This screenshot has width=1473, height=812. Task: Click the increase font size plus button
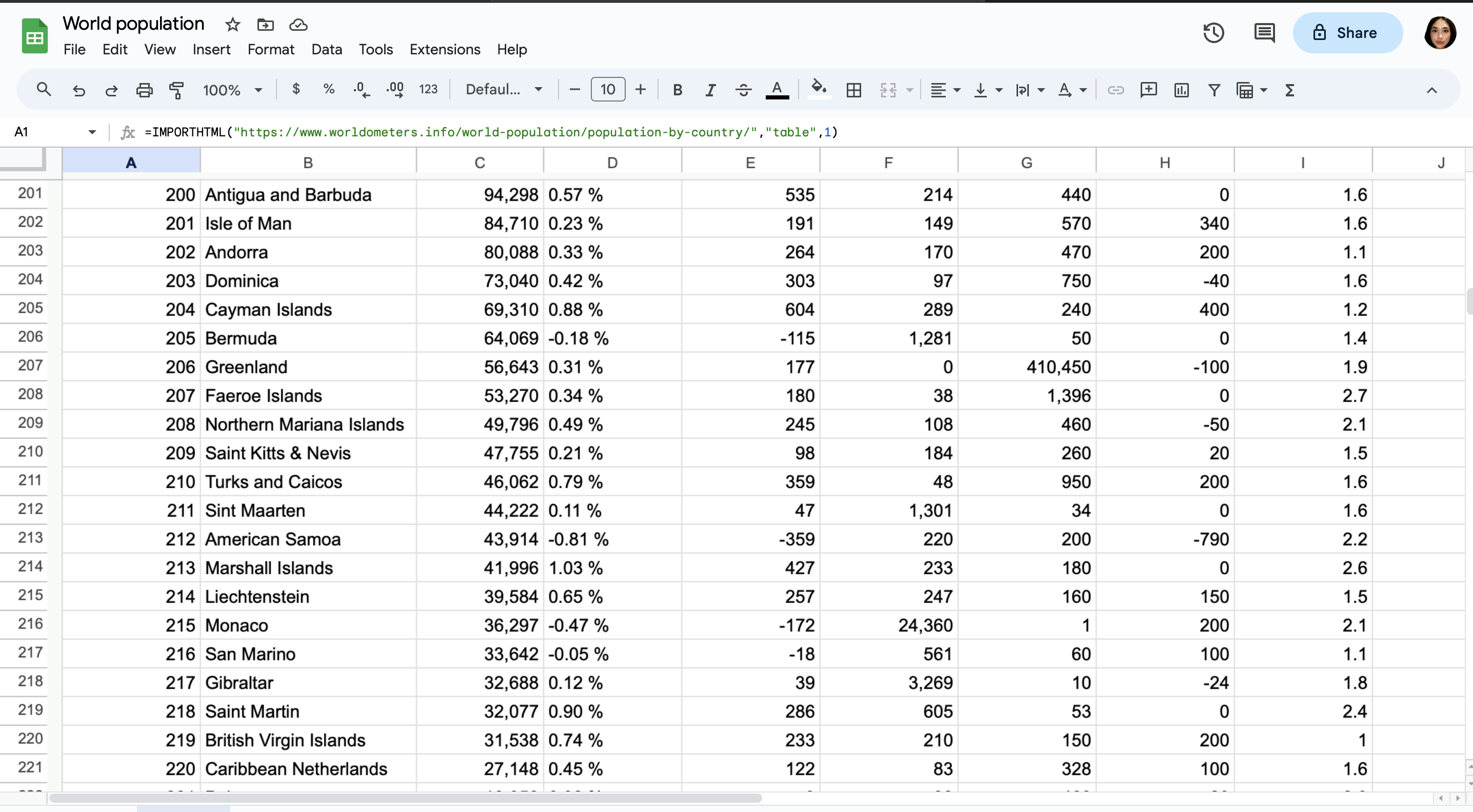click(x=641, y=90)
